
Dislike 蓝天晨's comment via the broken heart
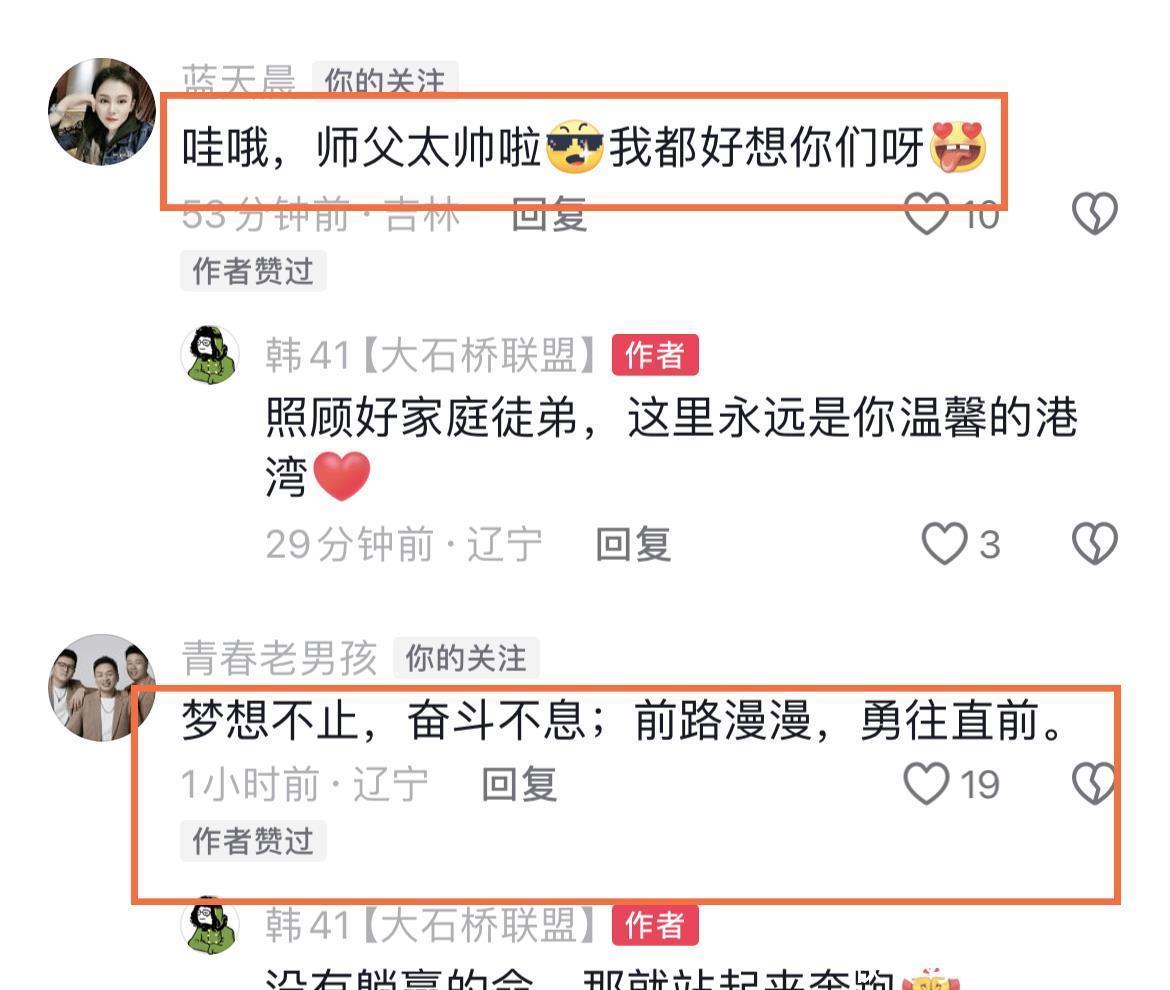(x=1095, y=213)
